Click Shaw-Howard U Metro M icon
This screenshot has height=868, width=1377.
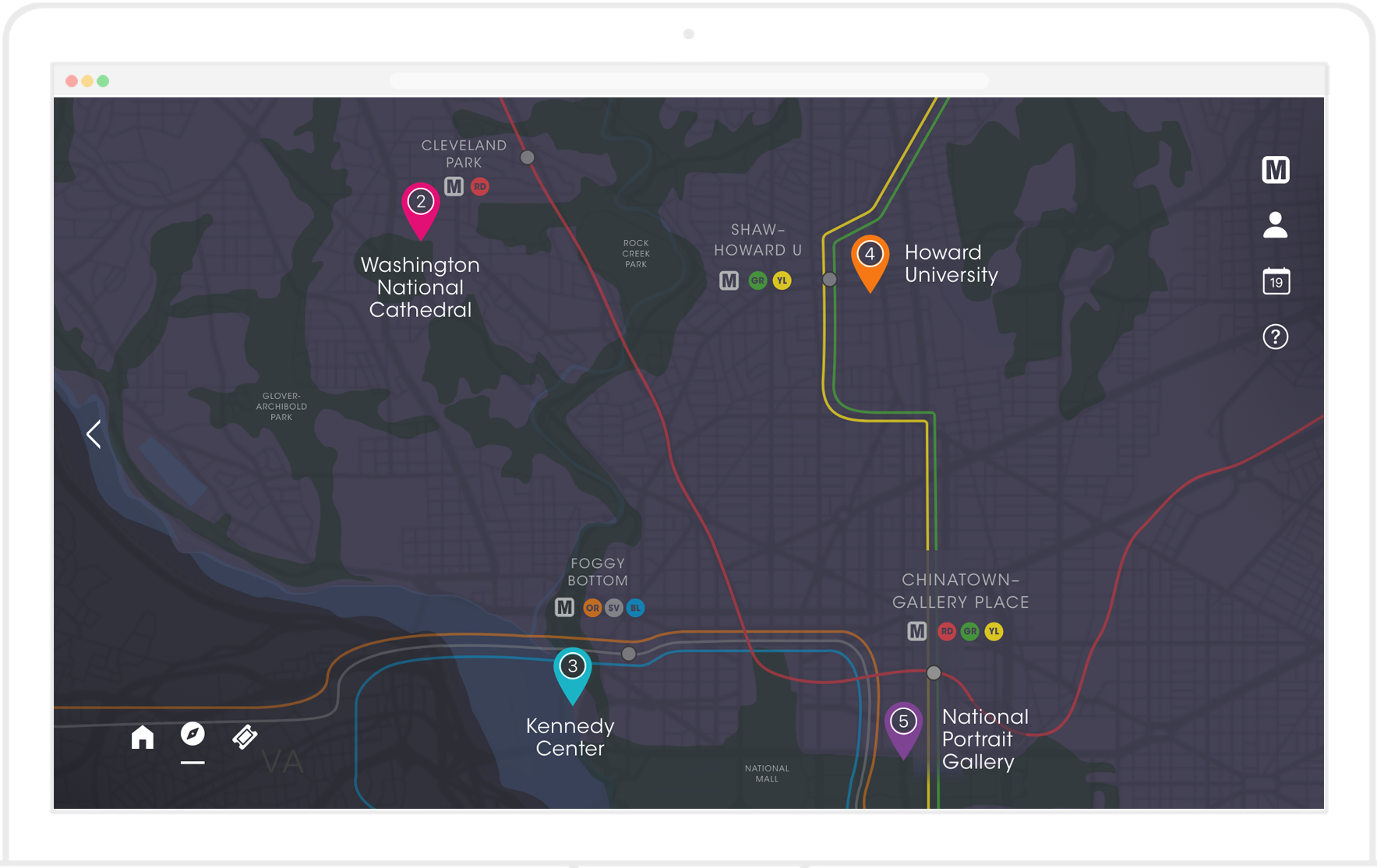pyautogui.click(x=729, y=281)
